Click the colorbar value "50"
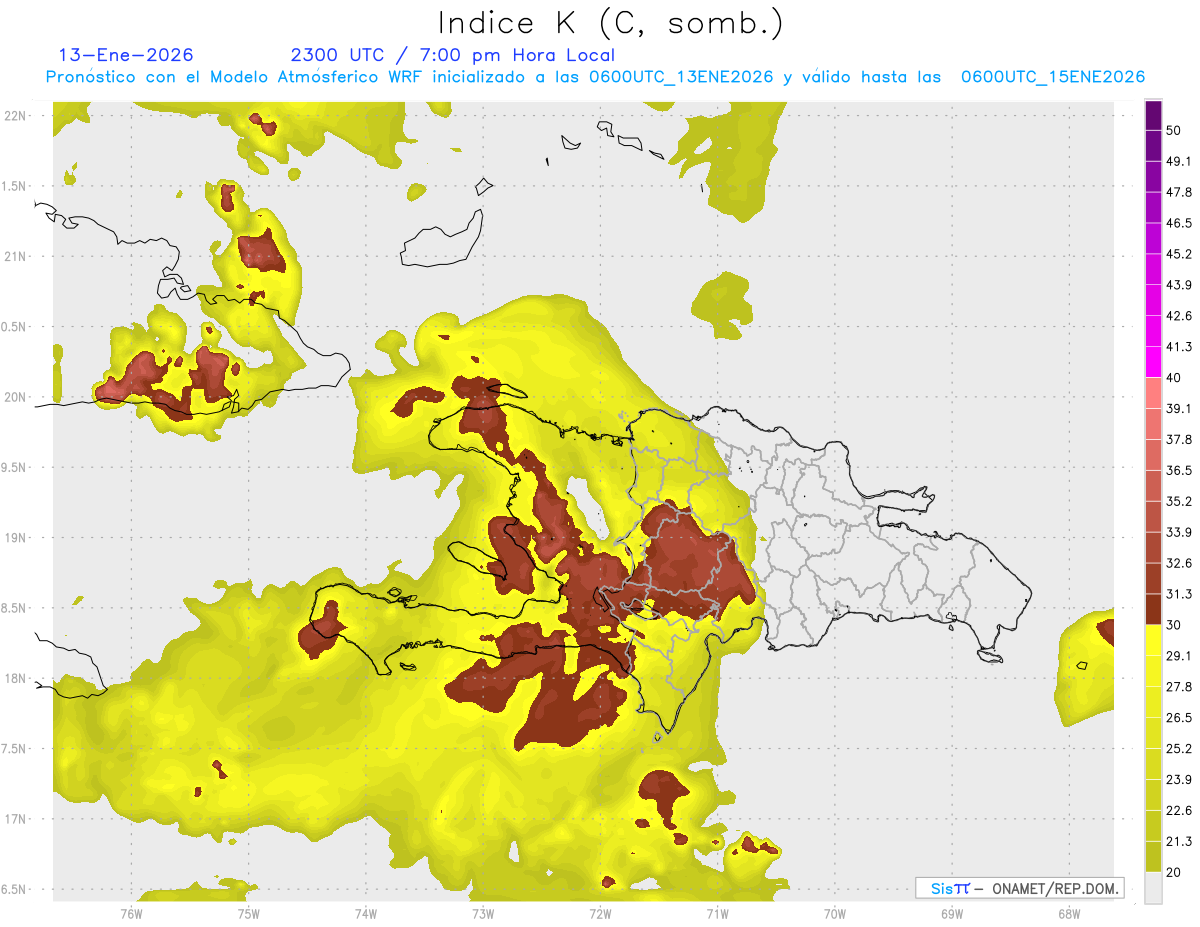This screenshot has width=1200, height=927. tap(1174, 130)
